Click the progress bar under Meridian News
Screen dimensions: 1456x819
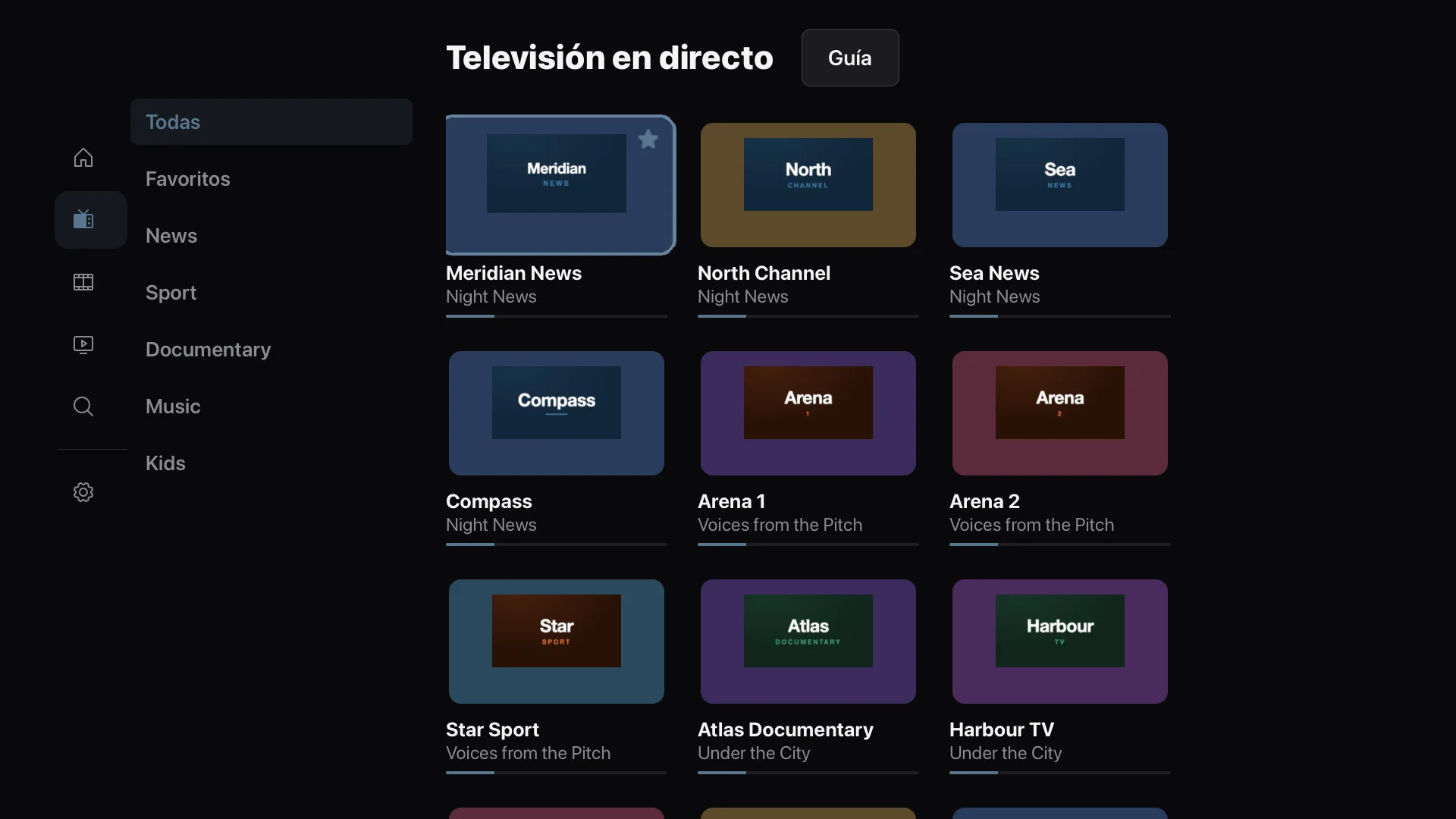coord(557,316)
